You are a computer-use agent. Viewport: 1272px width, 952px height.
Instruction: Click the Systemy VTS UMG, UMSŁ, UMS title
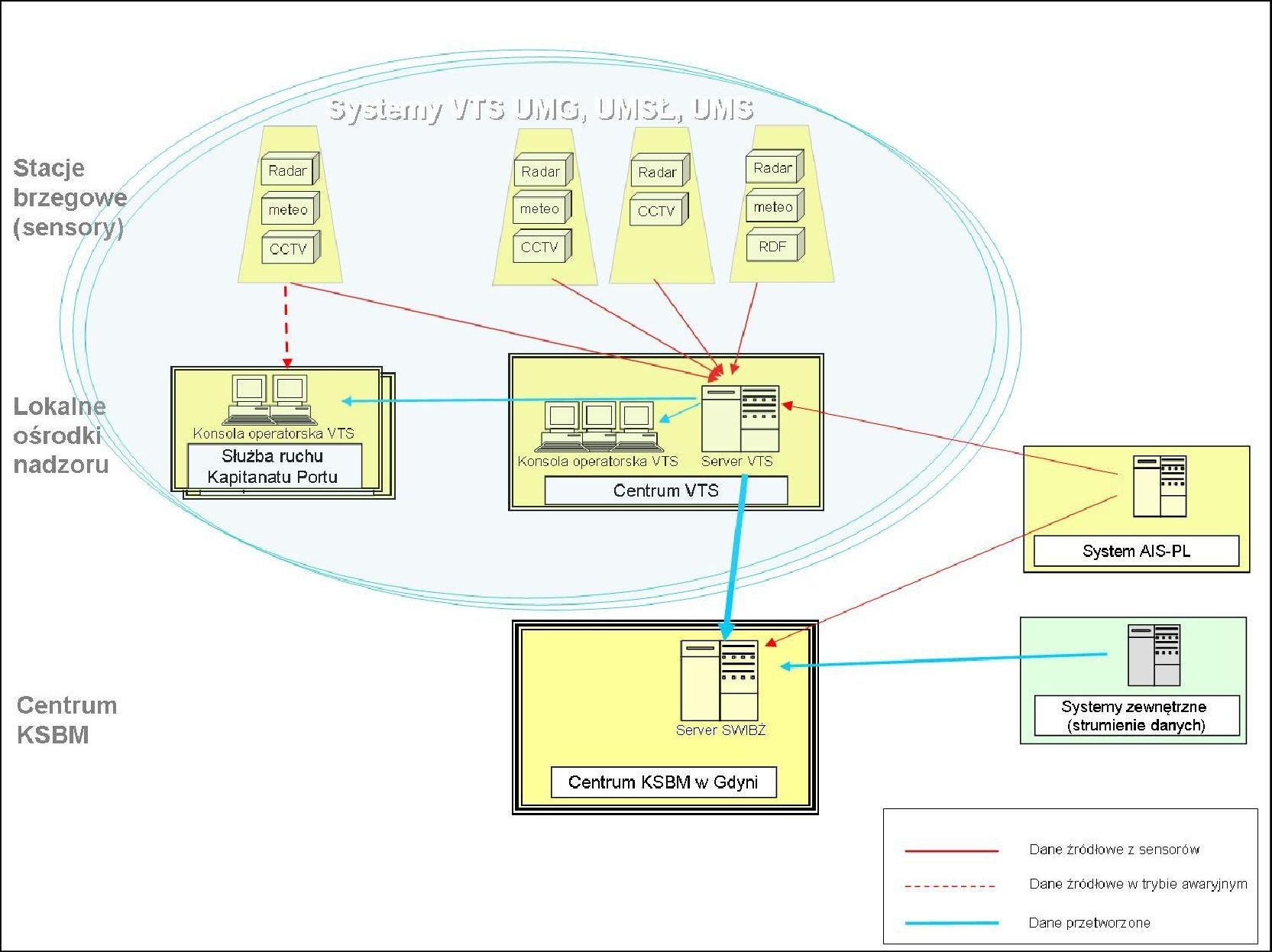click(x=541, y=109)
